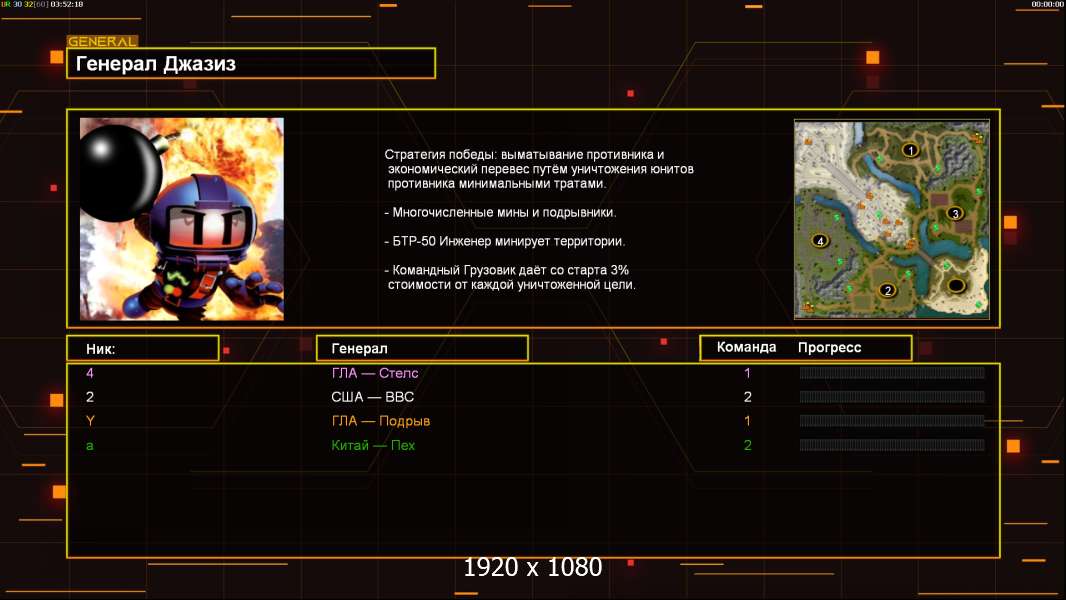Select player nickname 4
Screen dimensions: 1066x600
point(90,373)
